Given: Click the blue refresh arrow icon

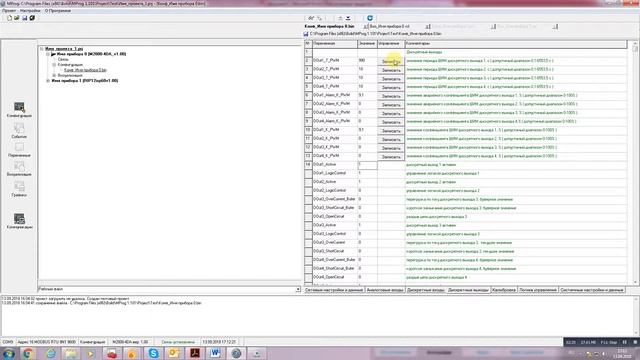Looking at the screenshot, I should click(370, 18).
